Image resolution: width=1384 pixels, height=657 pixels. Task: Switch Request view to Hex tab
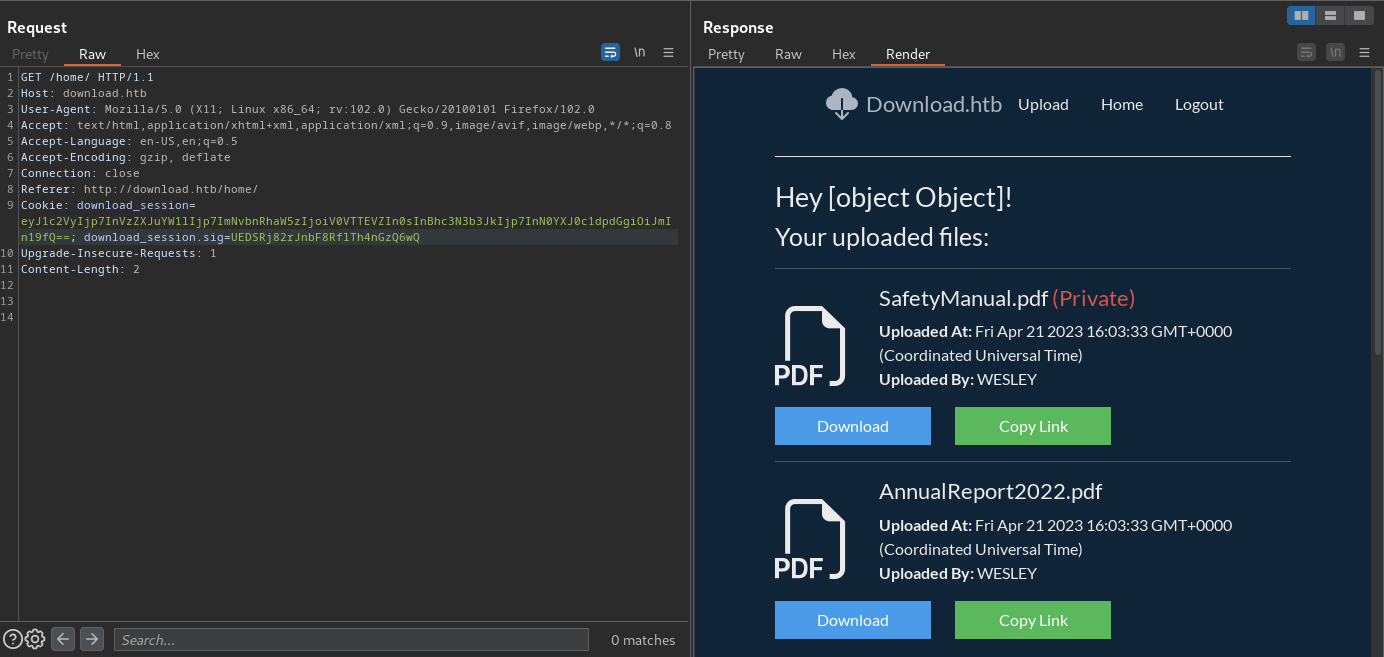click(148, 54)
